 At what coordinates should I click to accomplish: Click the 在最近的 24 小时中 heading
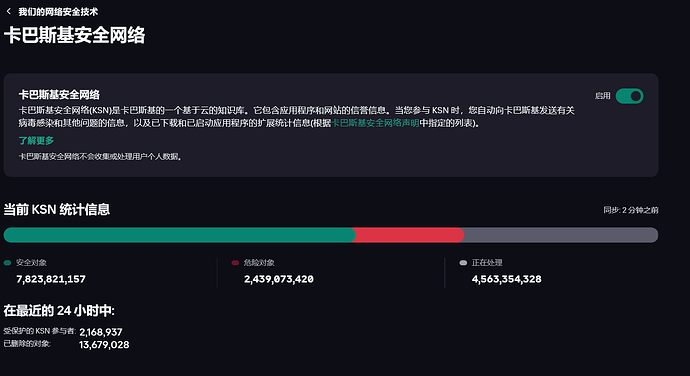click(59, 311)
